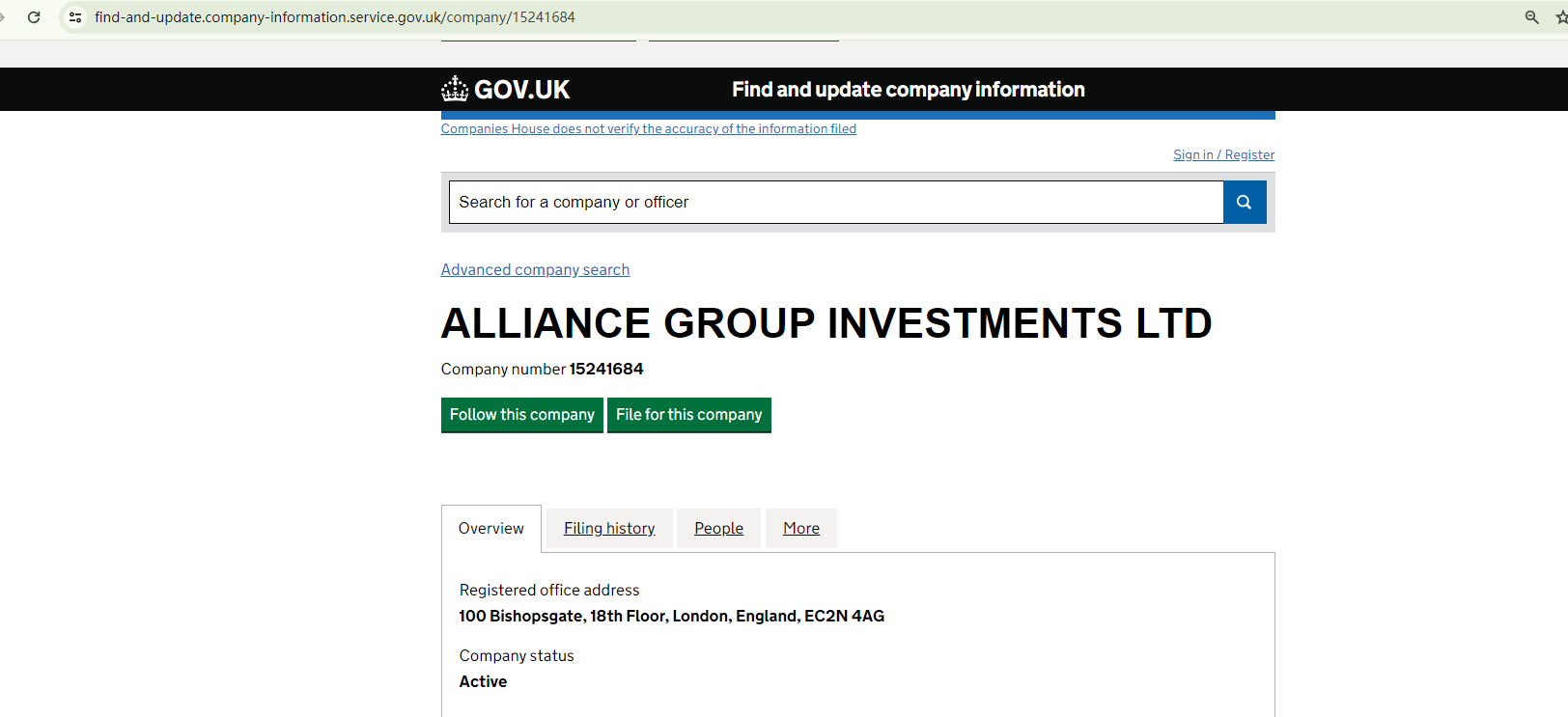Image resolution: width=1568 pixels, height=717 pixels.
Task: Click the Follow this company button
Action: tap(521, 415)
